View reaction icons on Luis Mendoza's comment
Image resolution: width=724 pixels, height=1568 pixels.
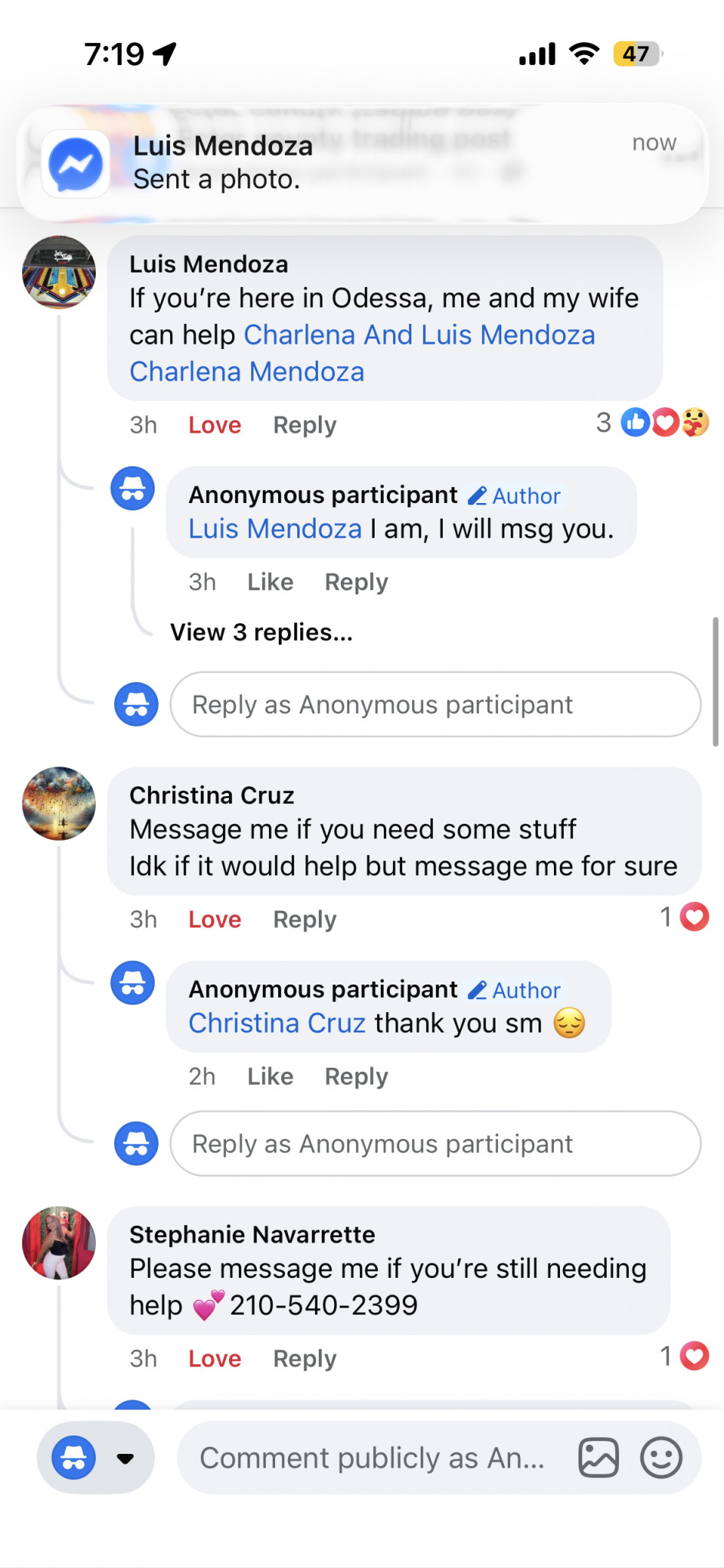664,423
